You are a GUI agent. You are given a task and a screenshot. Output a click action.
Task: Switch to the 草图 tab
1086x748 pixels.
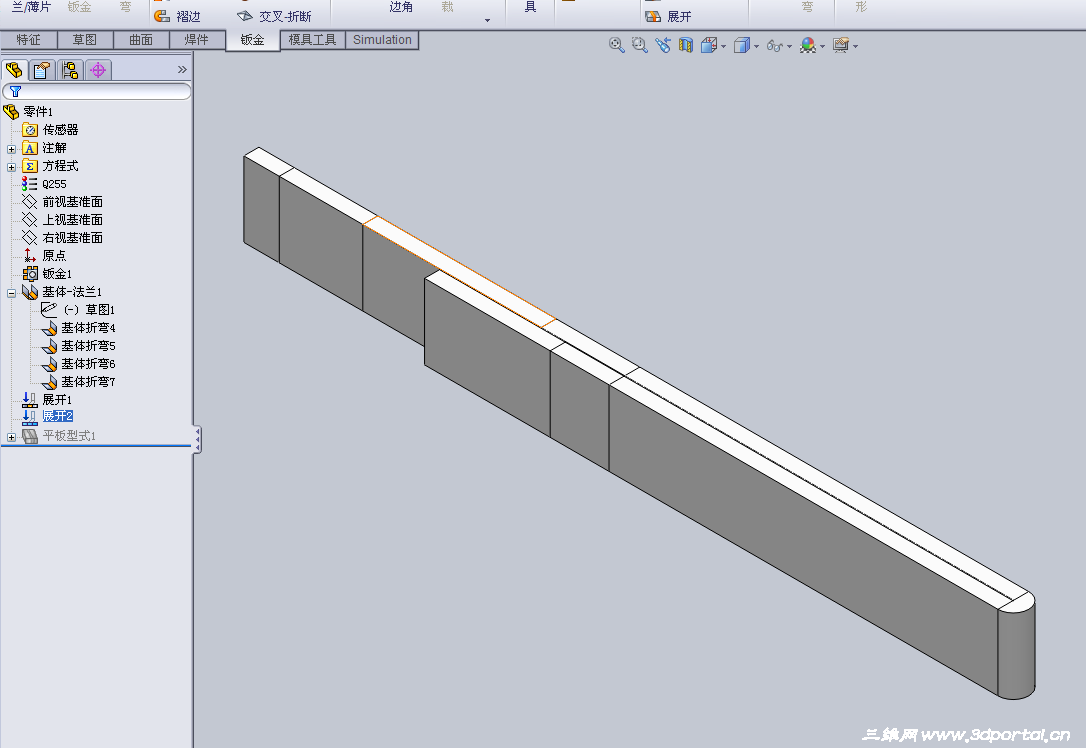click(x=84, y=40)
